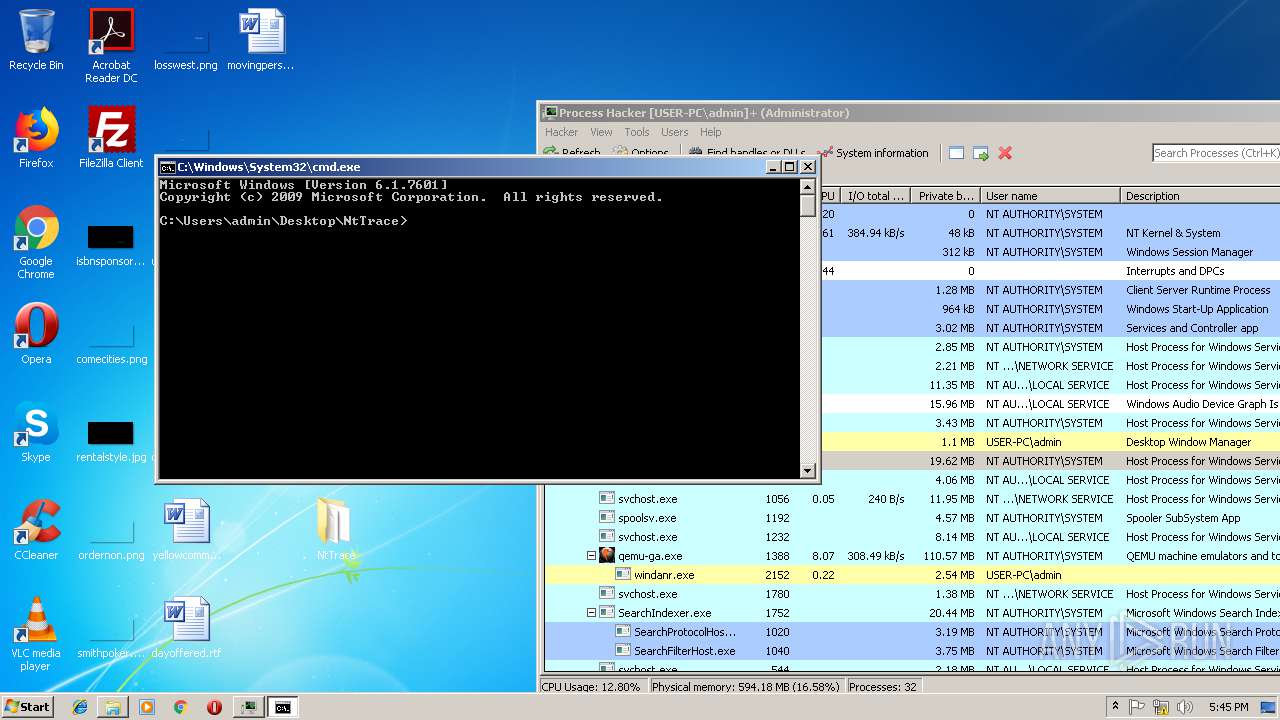Click inside the cmd.exe console prompt area

click(480, 330)
